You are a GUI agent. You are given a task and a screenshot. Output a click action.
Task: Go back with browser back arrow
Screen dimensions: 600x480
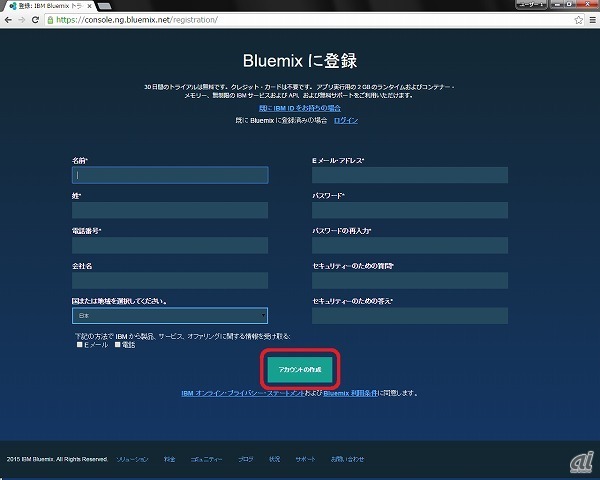[8, 20]
